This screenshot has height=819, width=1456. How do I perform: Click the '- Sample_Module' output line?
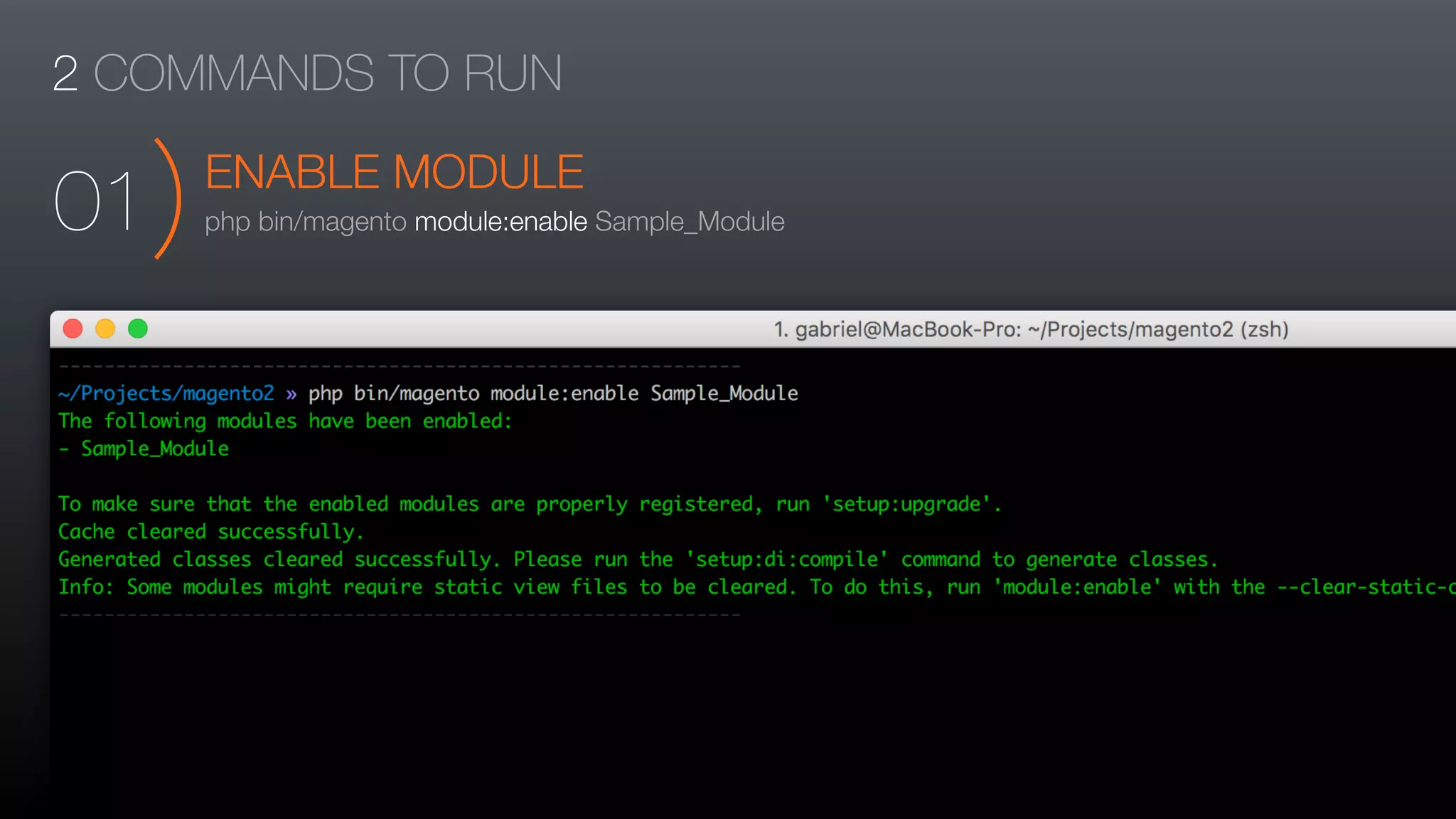pos(144,449)
